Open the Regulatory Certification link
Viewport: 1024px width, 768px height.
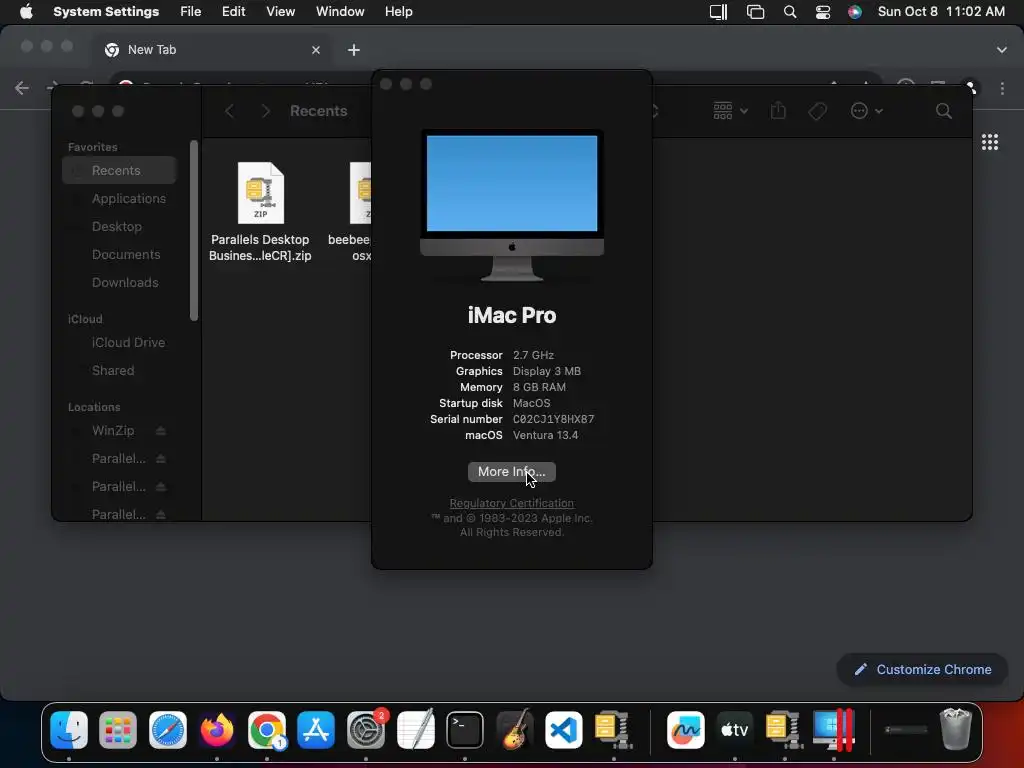pos(512,504)
